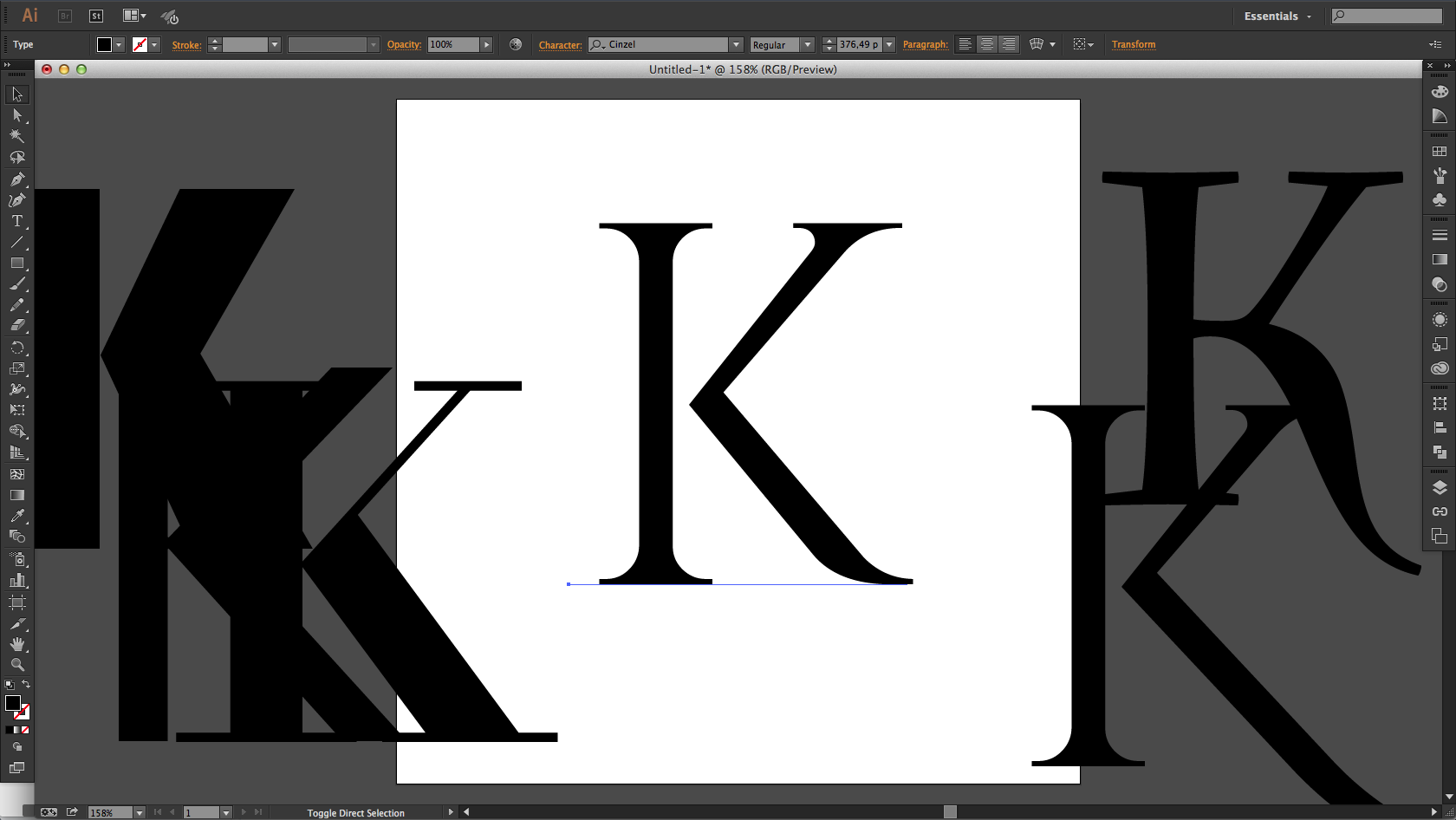1456x820 pixels.
Task: Open the Transform panel link
Action: pos(1134,44)
